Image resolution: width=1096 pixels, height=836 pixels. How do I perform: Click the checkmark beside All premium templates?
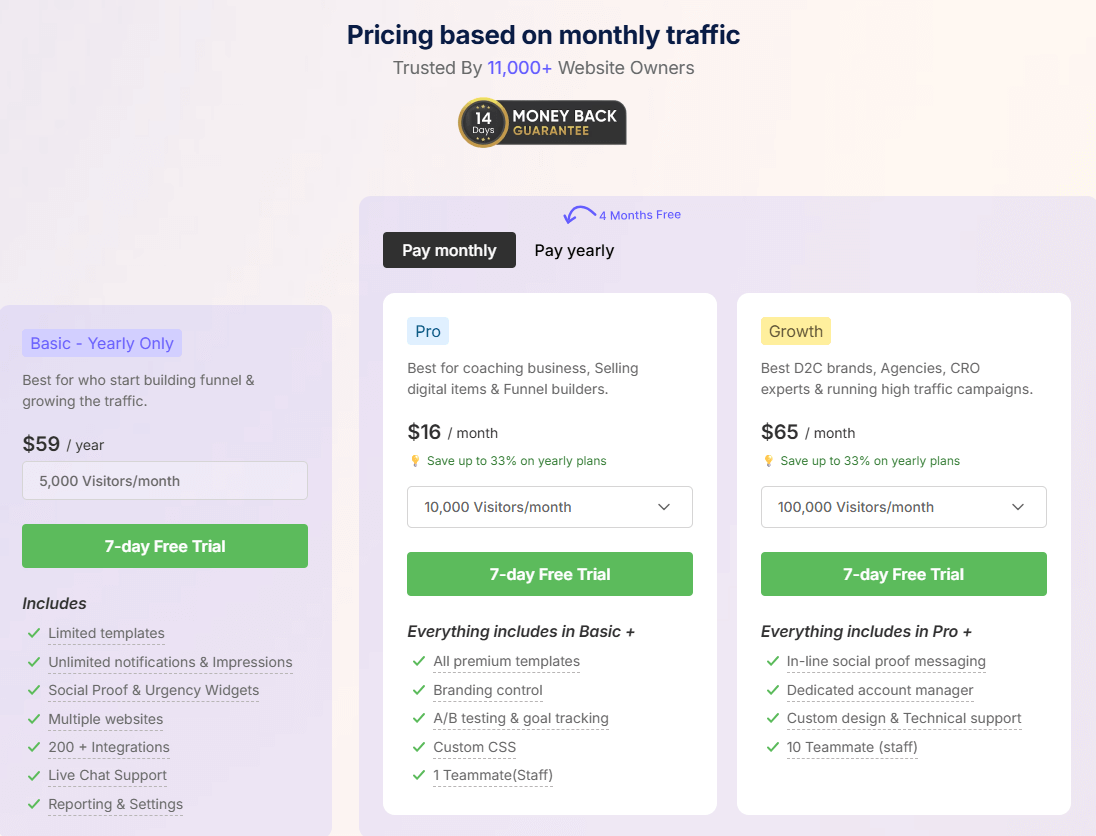418,661
